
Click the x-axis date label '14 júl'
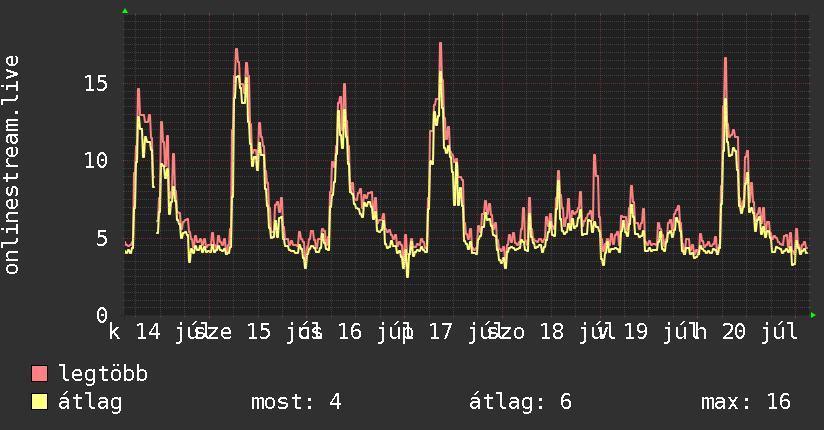pos(171,332)
